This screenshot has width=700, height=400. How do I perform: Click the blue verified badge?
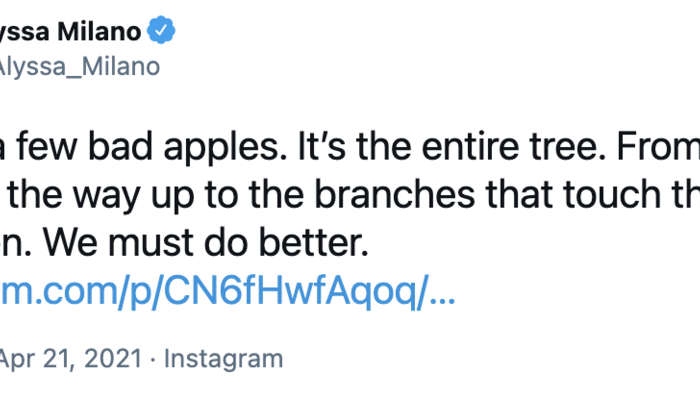coord(161,32)
